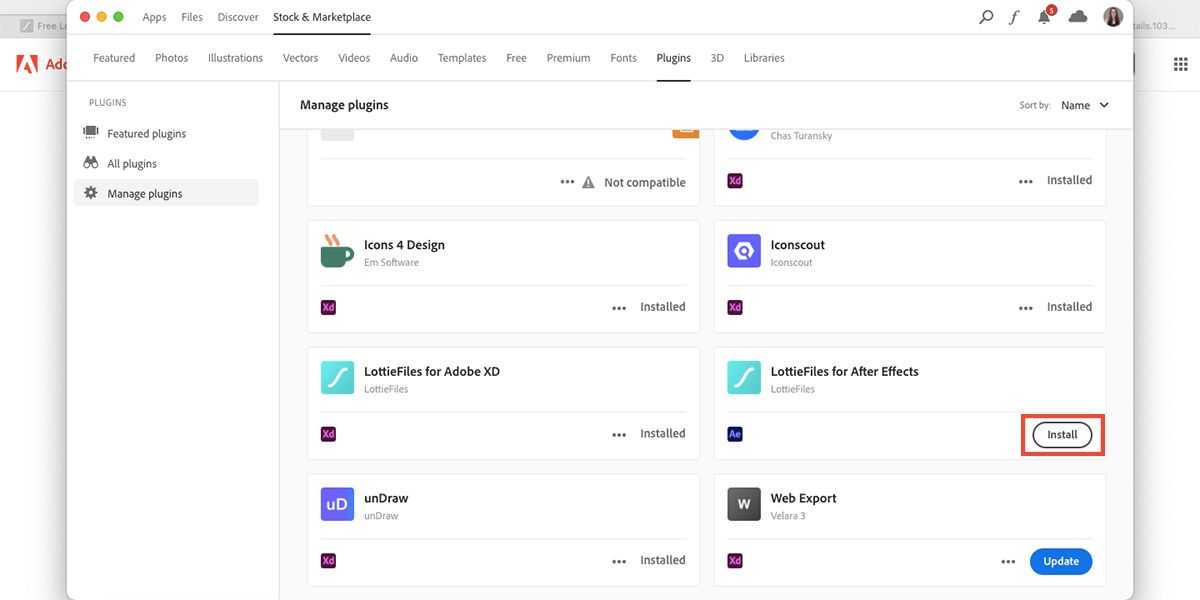Select the Stock & Marketplace tab
This screenshot has height=600, width=1200.
[322, 17]
